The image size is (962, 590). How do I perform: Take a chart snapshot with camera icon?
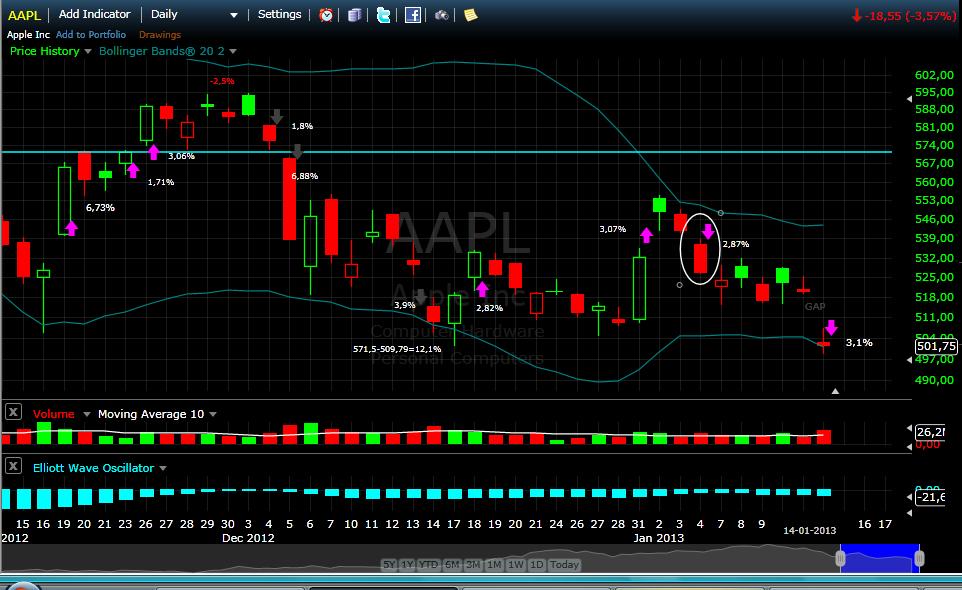coord(441,15)
